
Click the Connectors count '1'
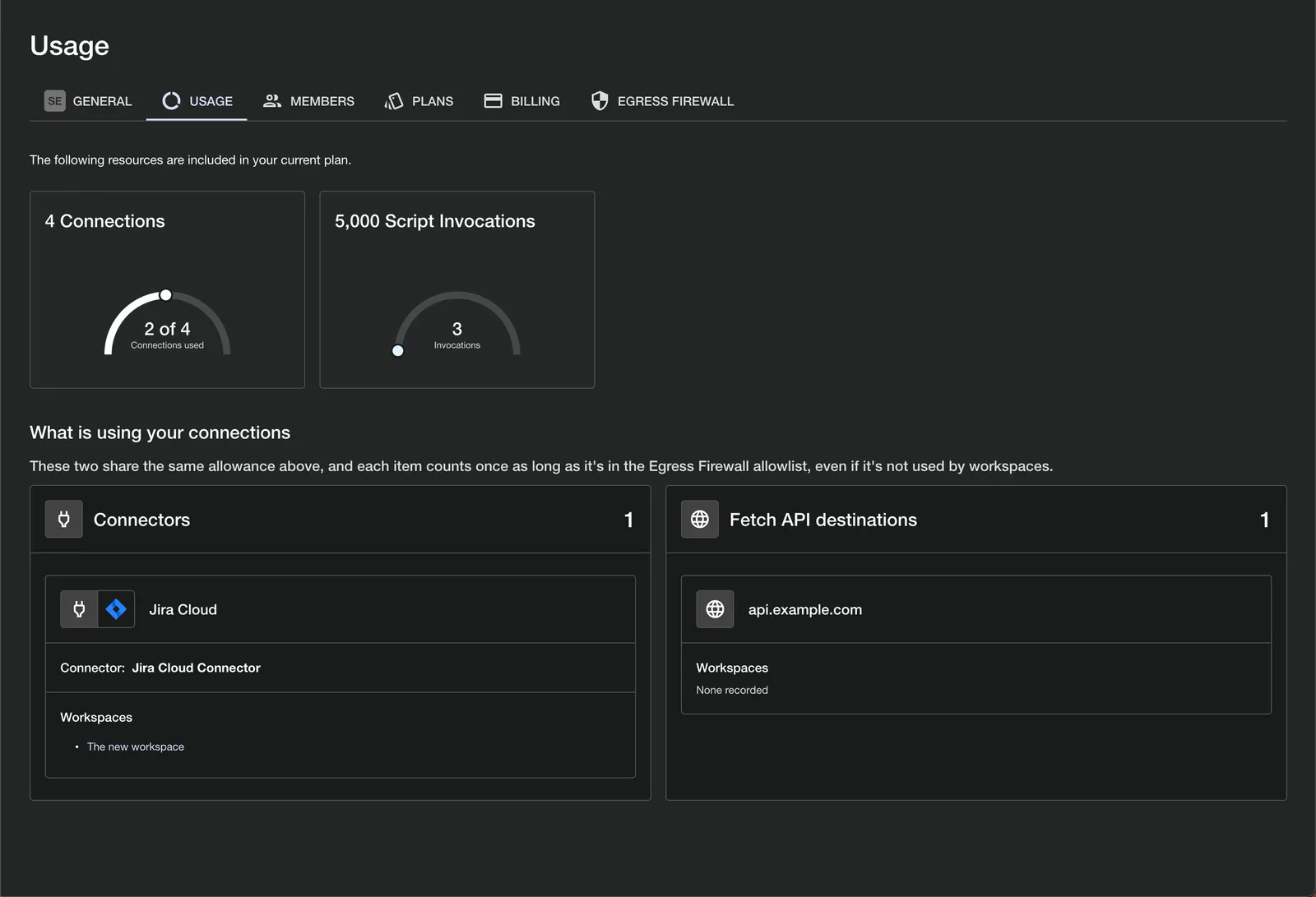click(x=629, y=520)
